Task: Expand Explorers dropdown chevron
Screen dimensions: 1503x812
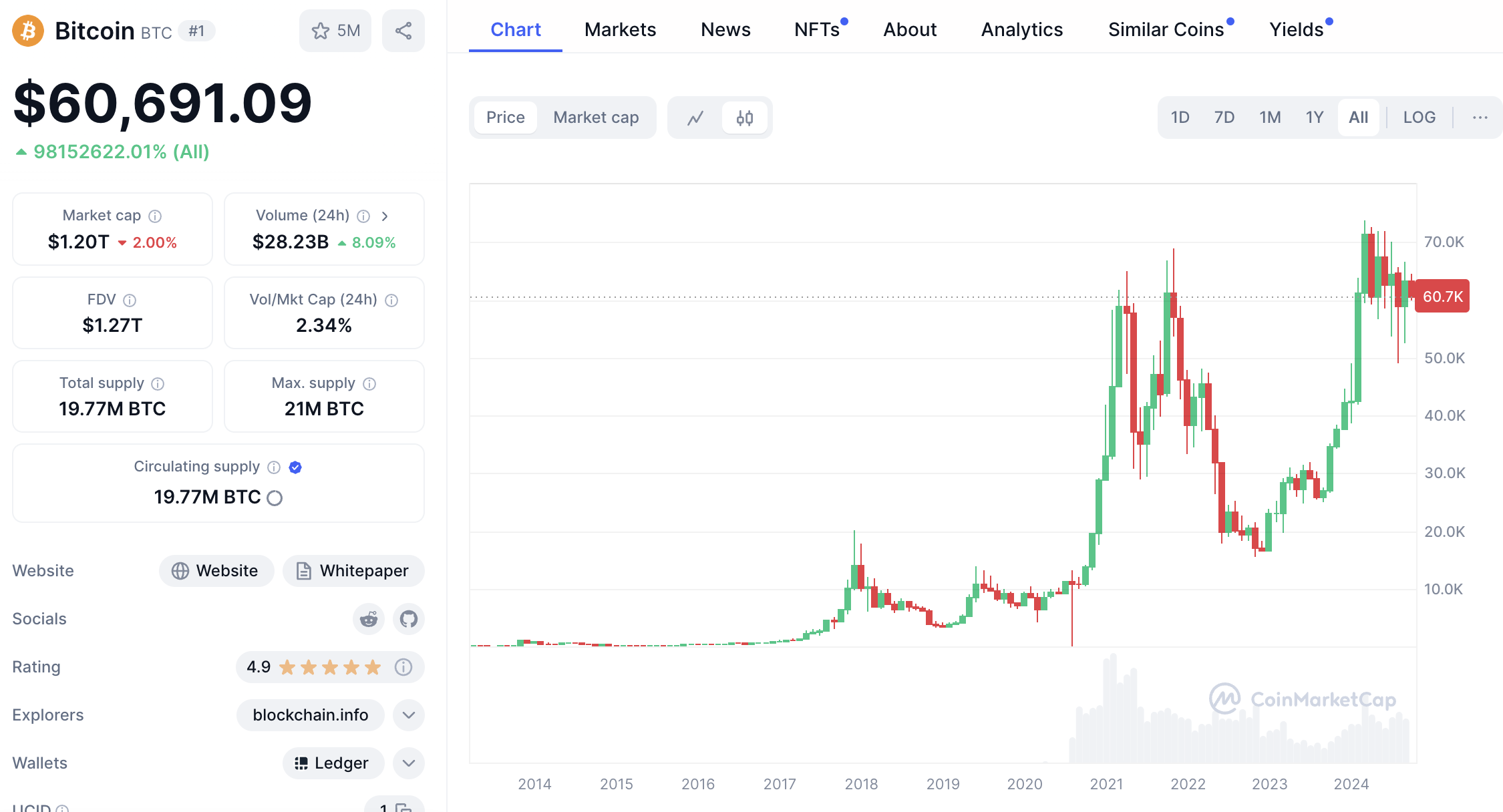Action: pyautogui.click(x=409, y=715)
